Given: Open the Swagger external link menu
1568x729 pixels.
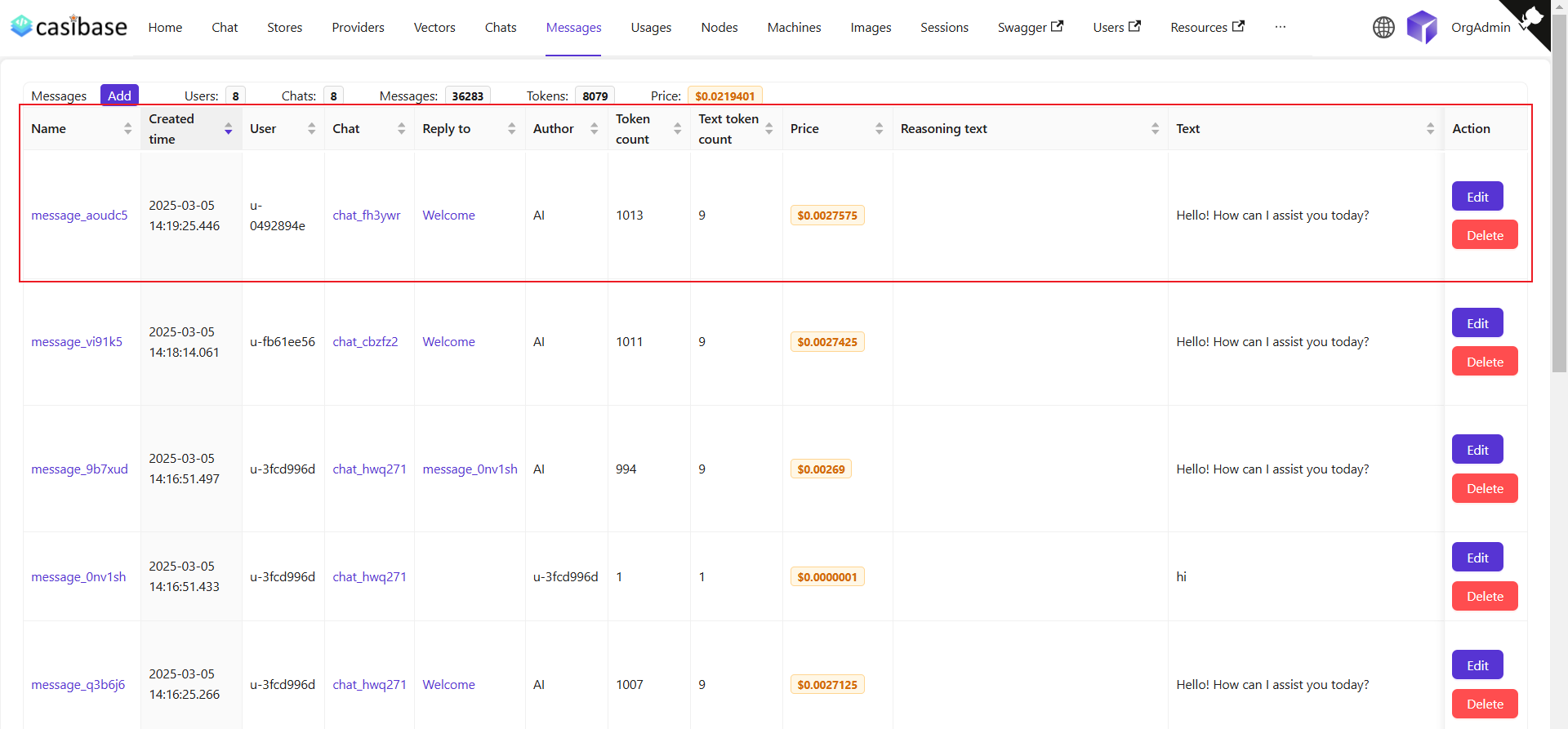Looking at the screenshot, I should (x=1030, y=27).
